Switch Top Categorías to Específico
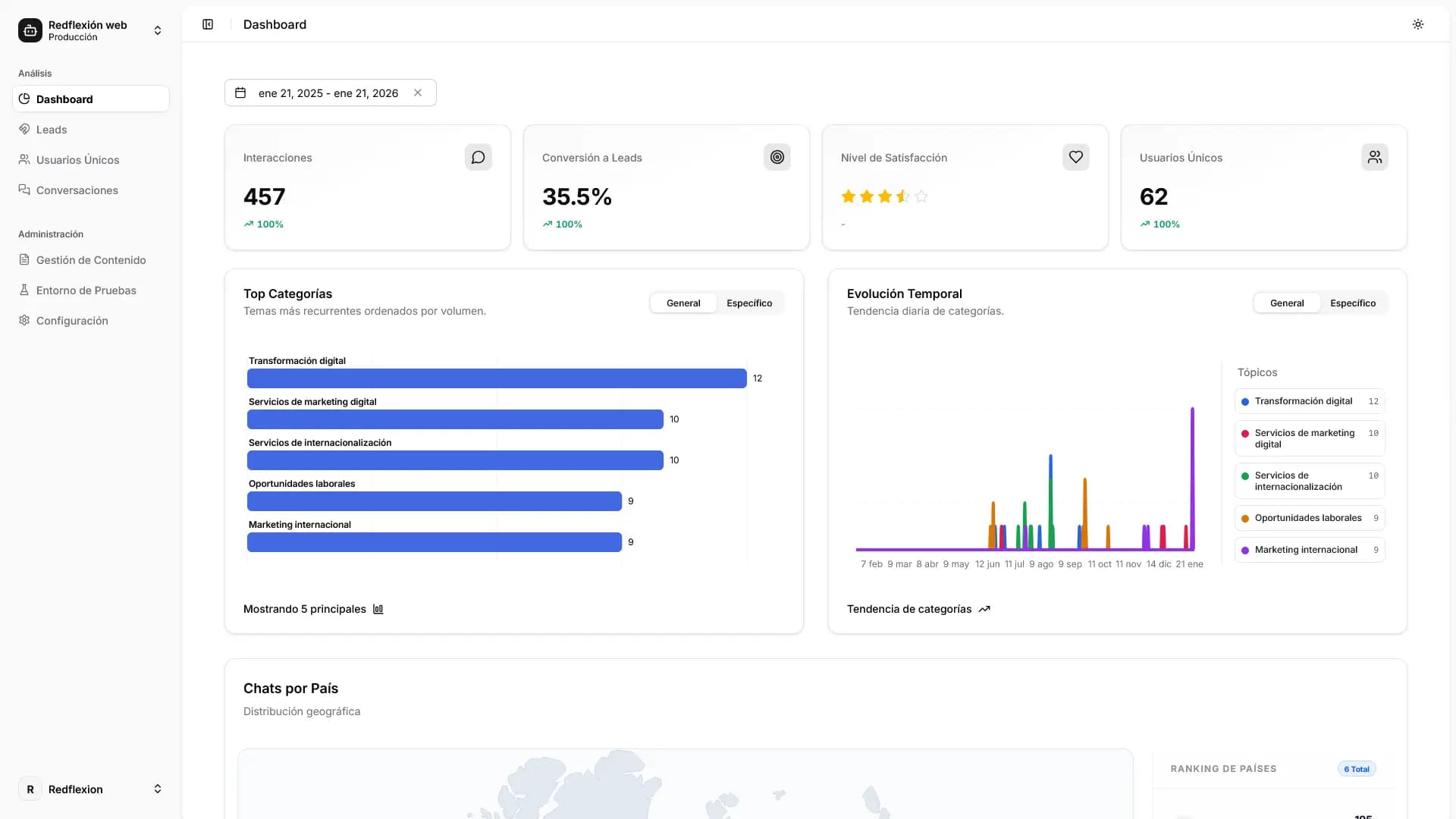 (x=749, y=303)
